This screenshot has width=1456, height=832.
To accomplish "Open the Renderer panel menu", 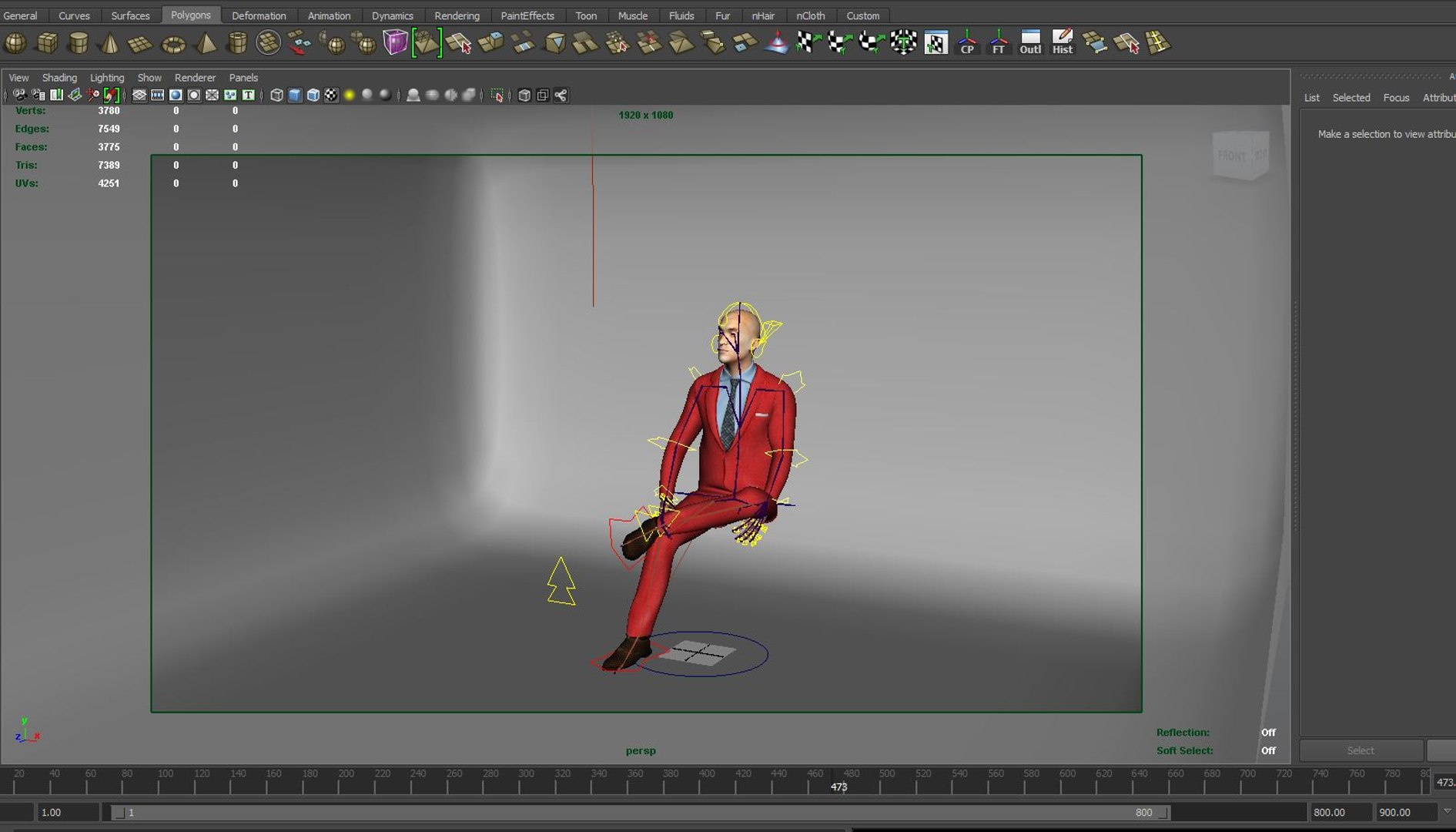I will coord(195,78).
